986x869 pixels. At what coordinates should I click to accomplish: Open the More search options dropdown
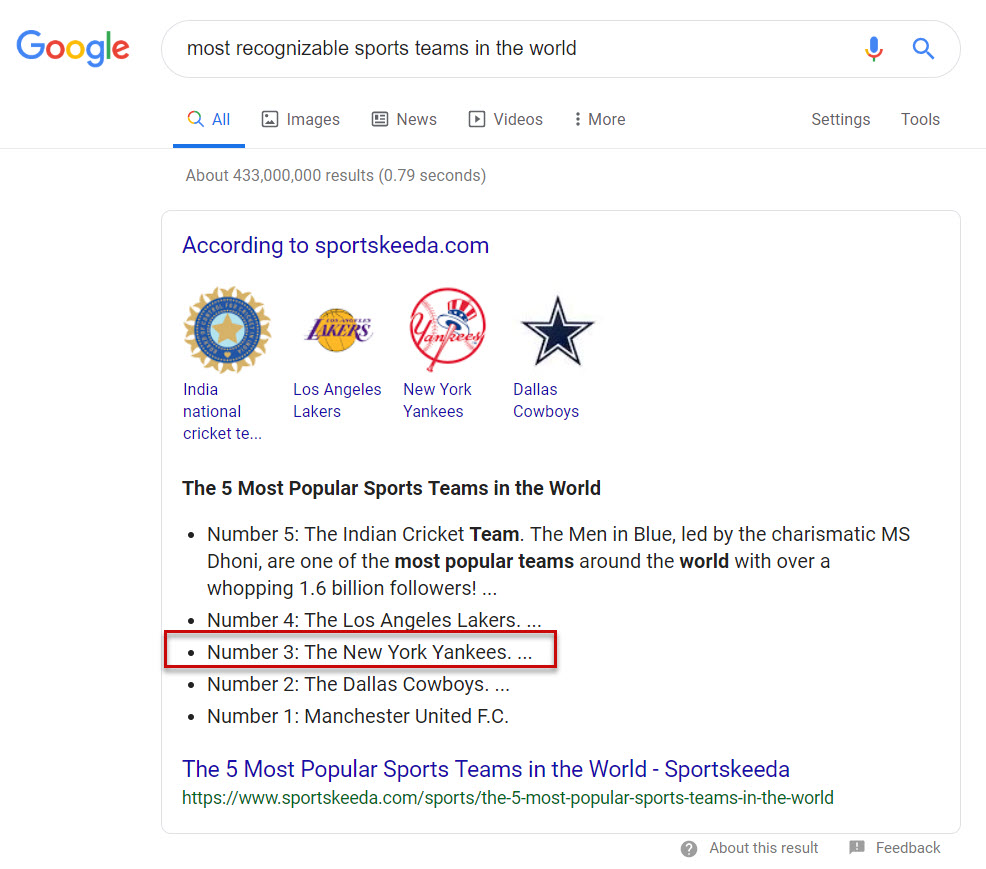(599, 119)
